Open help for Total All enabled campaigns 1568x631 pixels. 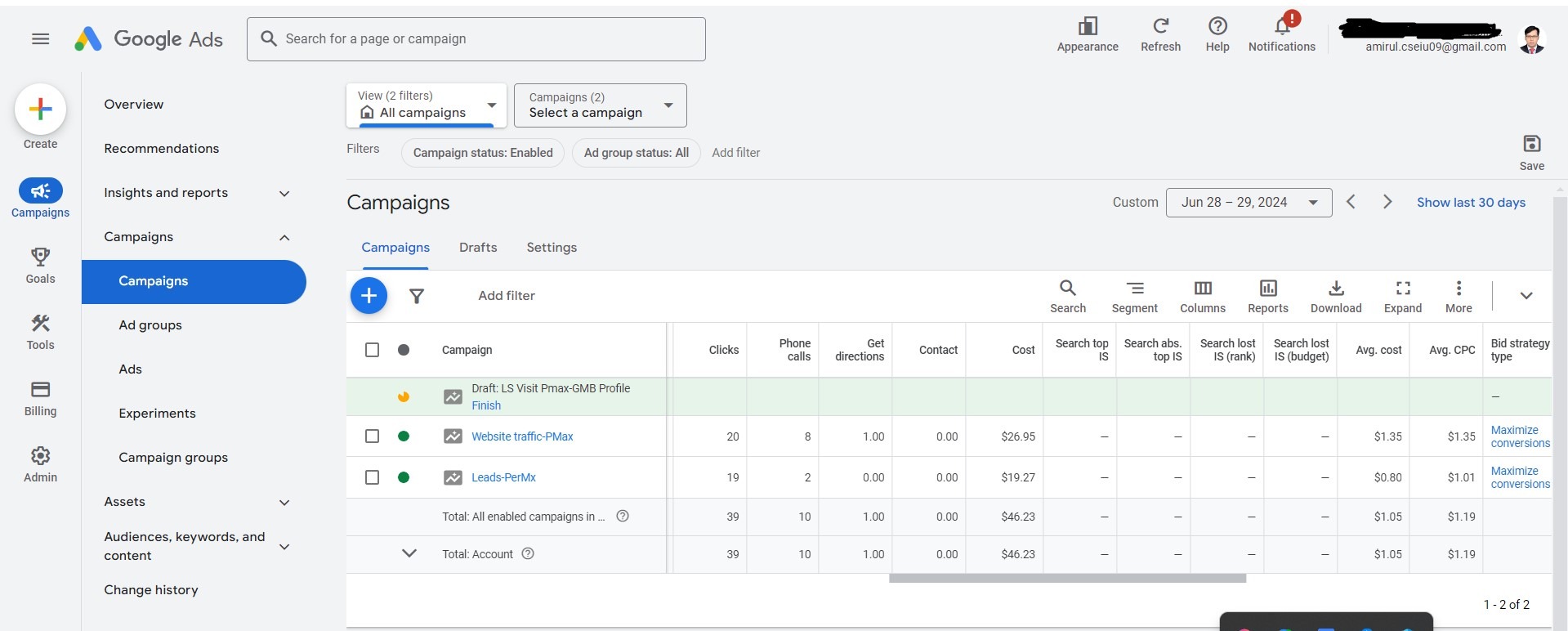click(623, 516)
